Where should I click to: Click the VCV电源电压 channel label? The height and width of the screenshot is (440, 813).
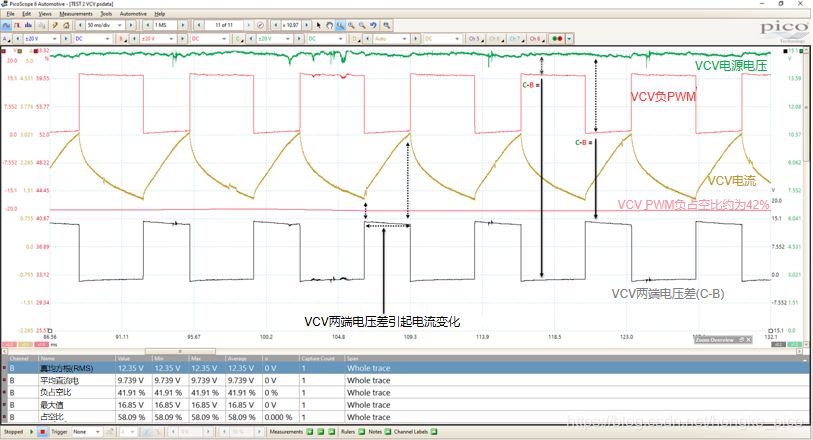click(731, 65)
